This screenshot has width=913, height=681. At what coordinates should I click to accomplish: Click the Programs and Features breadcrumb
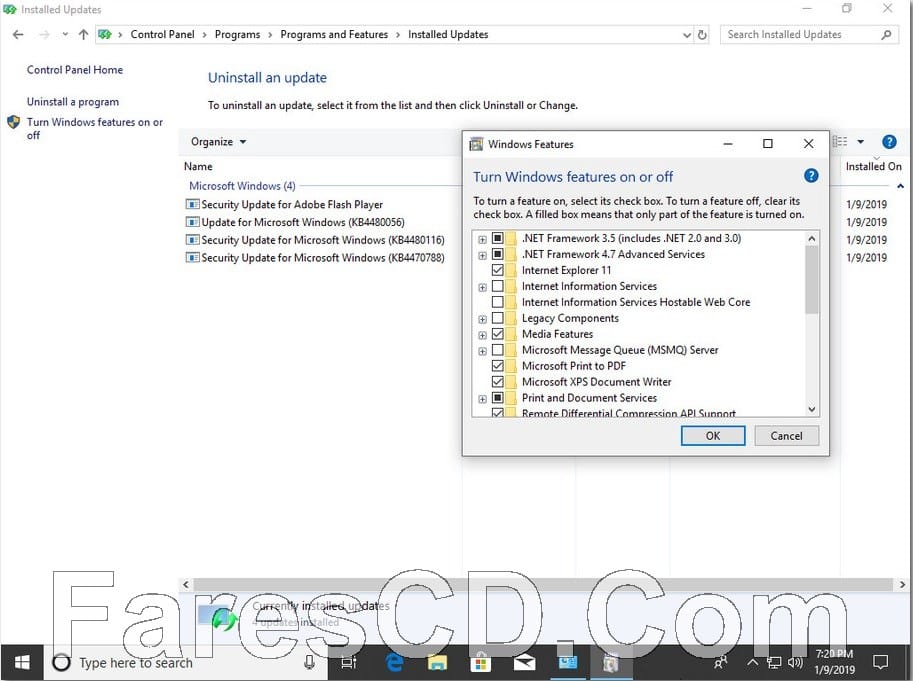(x=334, y=34)
